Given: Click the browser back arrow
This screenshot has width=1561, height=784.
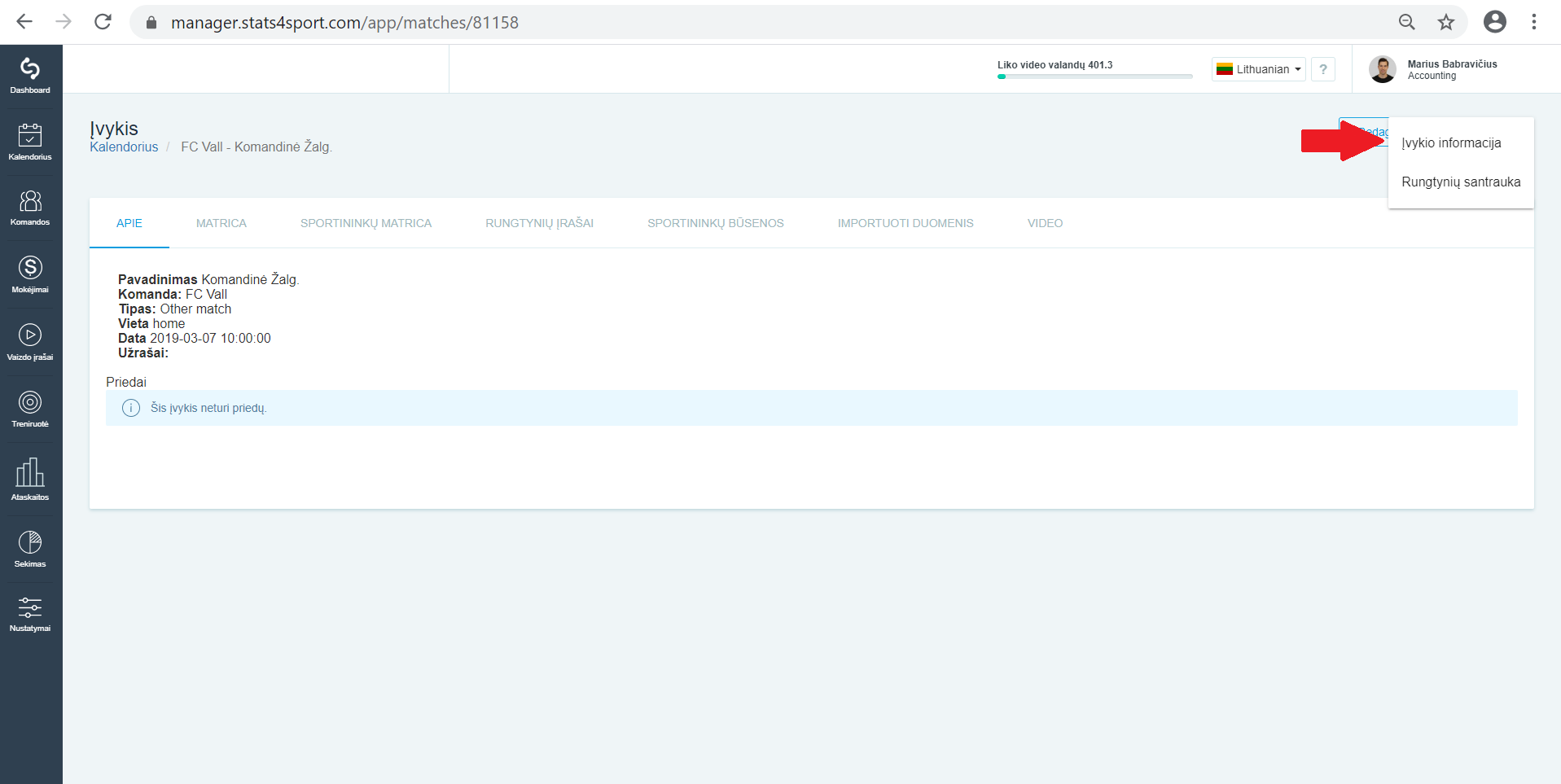Looking at the screenshot, I should tap(24, 22).
